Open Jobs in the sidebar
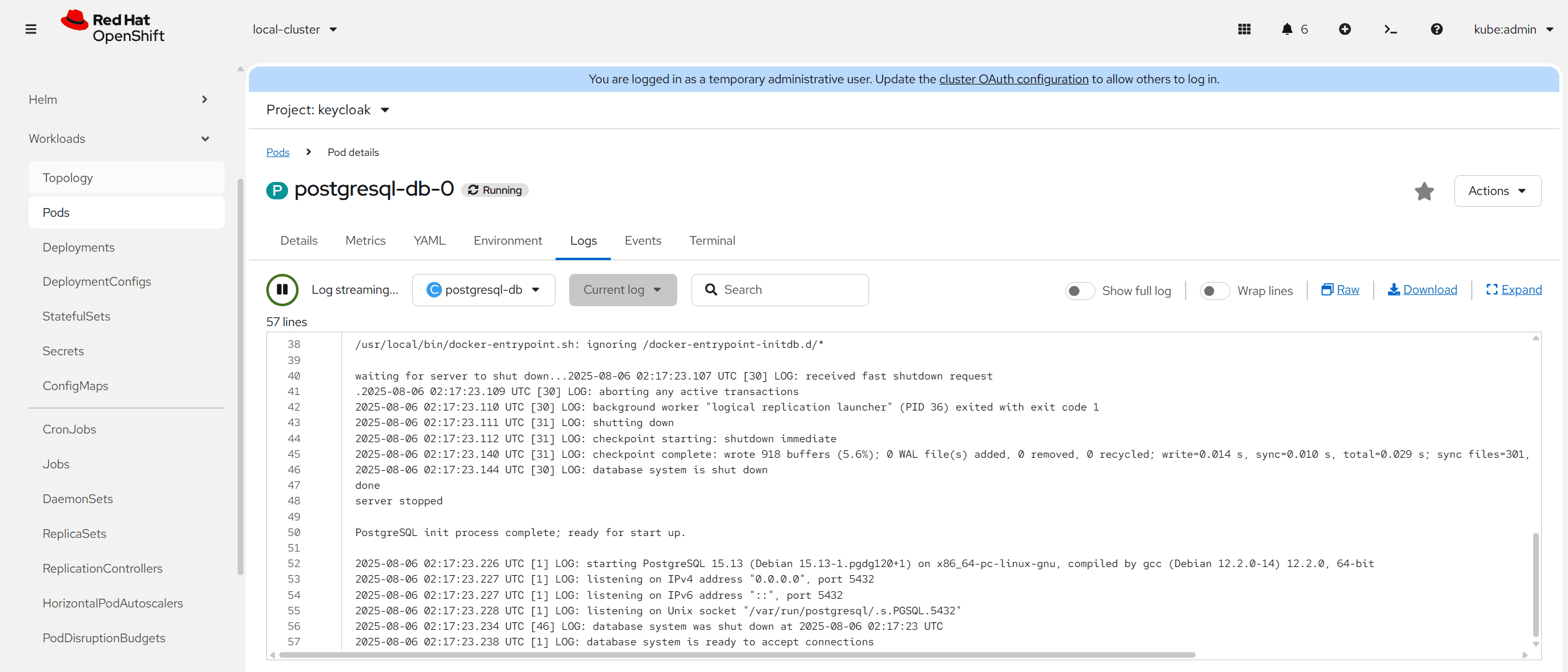1568x672 pixels. pyautogui.click(x=127, y=464)
